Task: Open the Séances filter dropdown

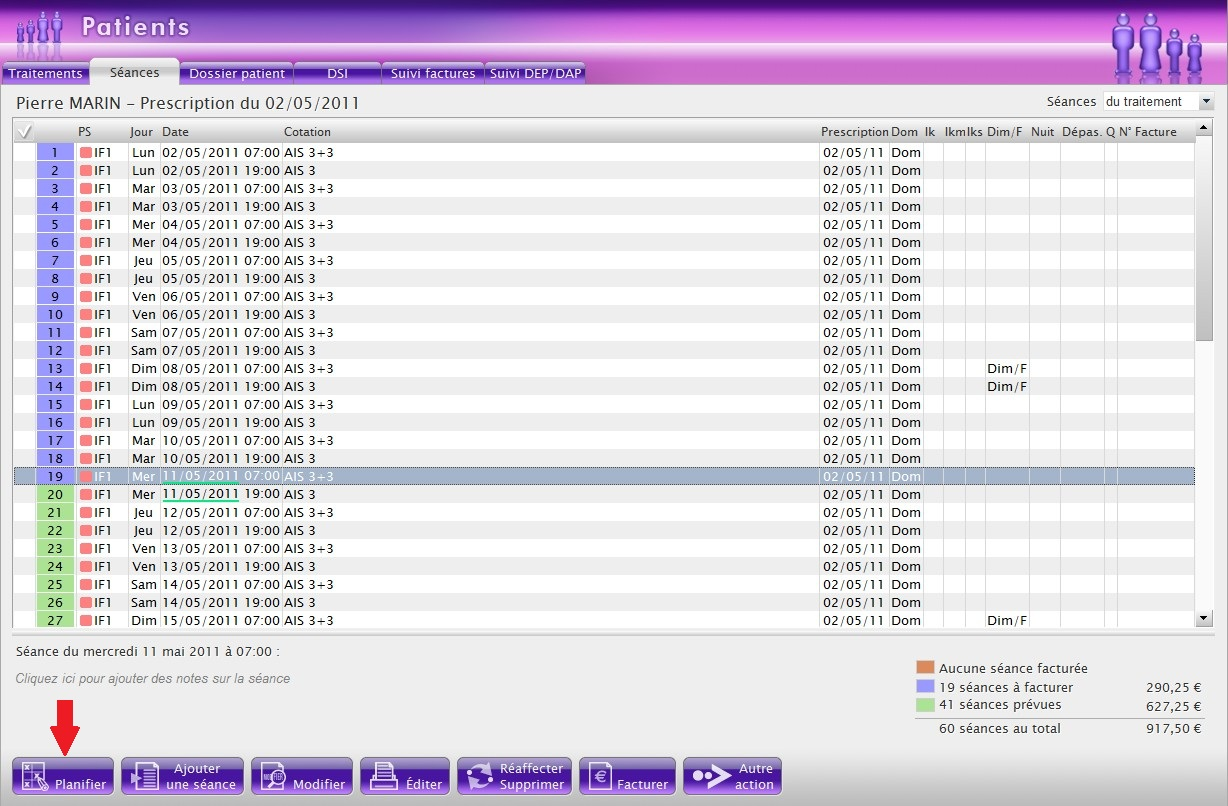Action: point(1205,102)
